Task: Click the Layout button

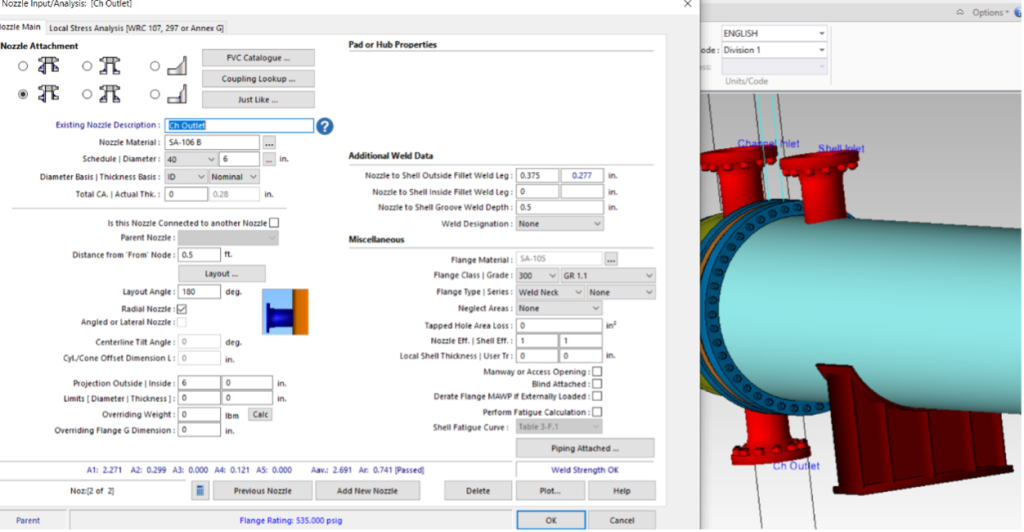Action: 221,274
